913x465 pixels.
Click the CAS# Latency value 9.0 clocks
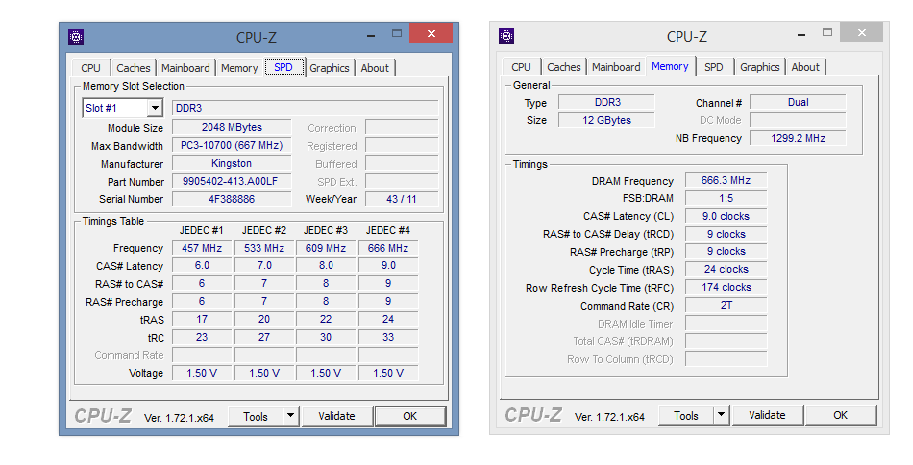tap(726, 216)
